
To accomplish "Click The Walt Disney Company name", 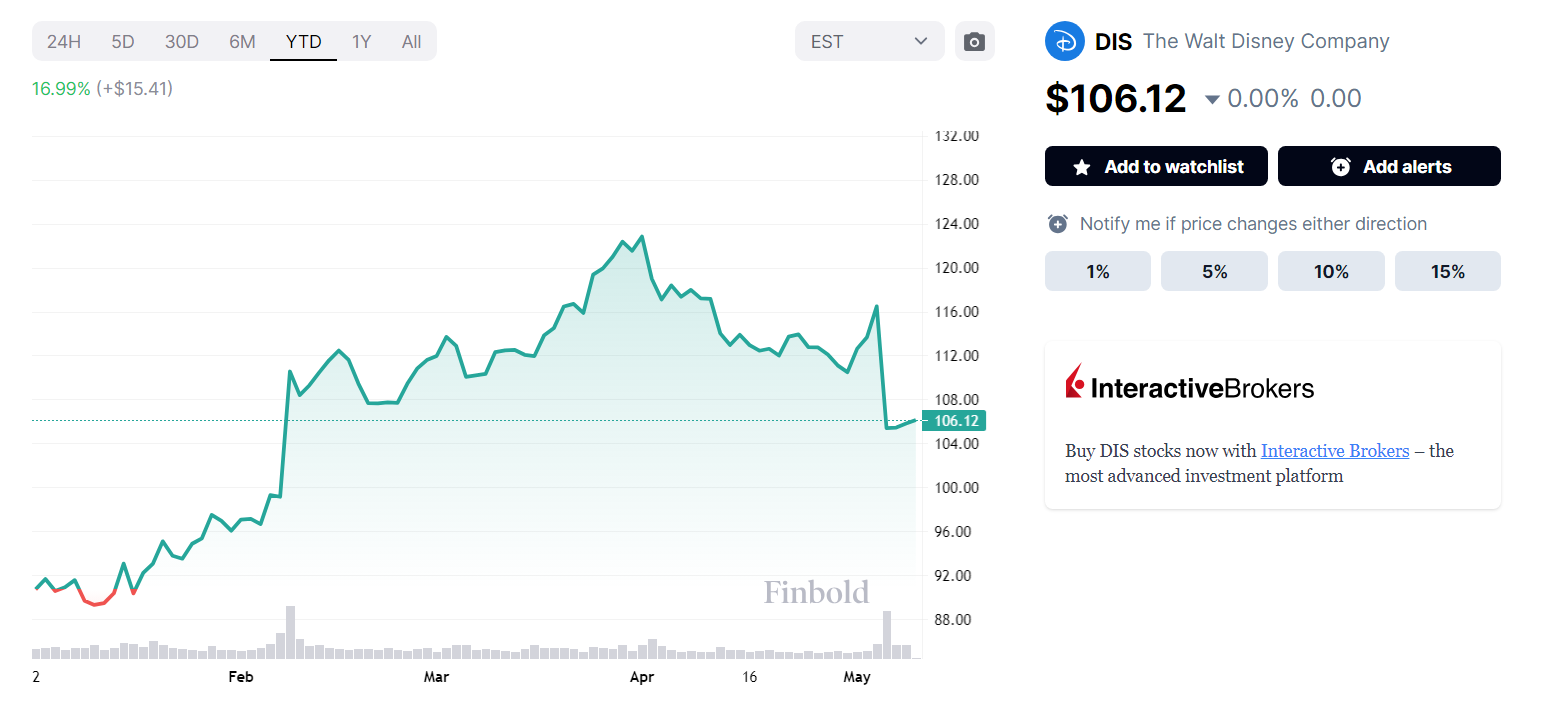I will [x=1266, y=41].
